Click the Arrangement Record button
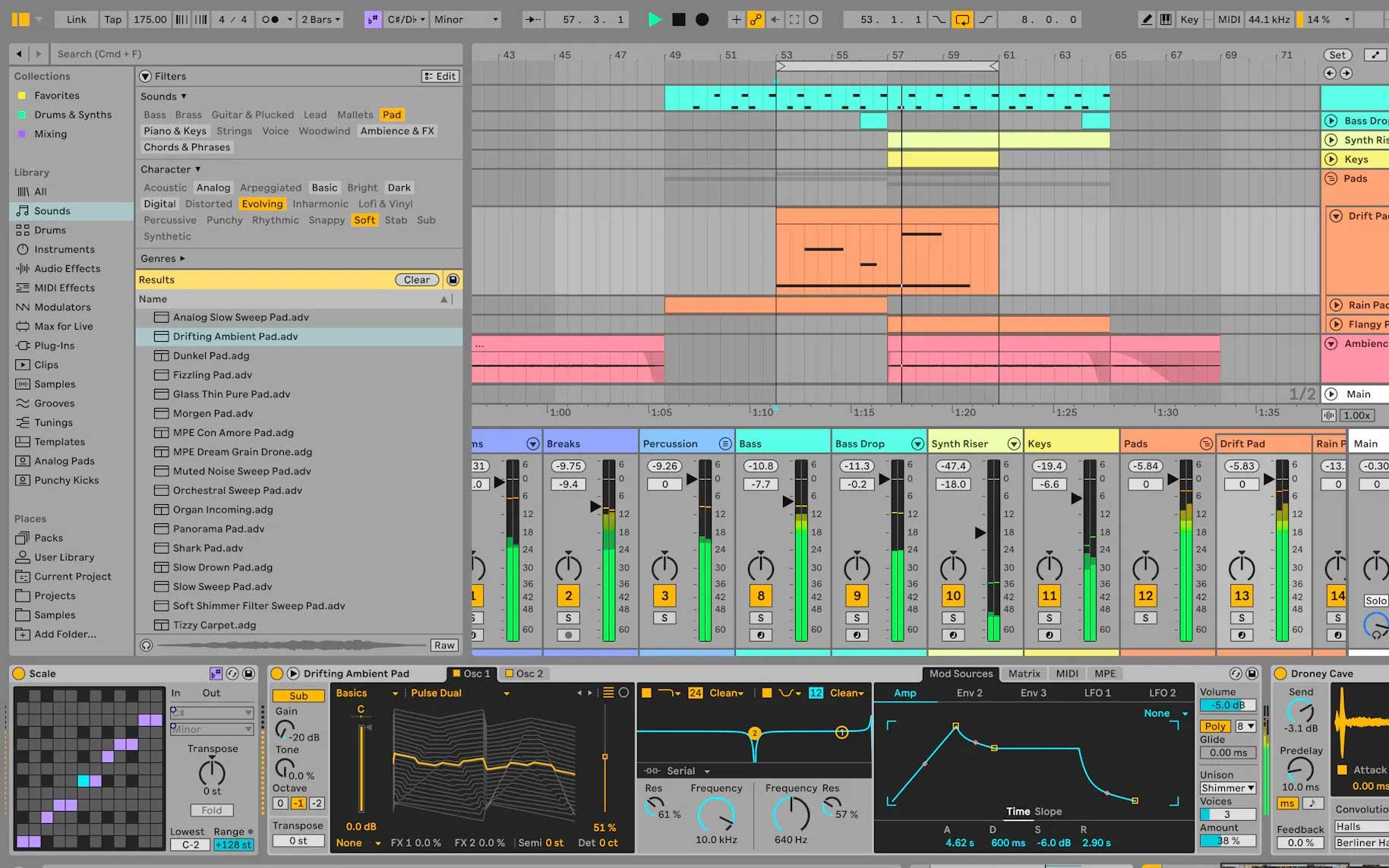 point(702,20)
